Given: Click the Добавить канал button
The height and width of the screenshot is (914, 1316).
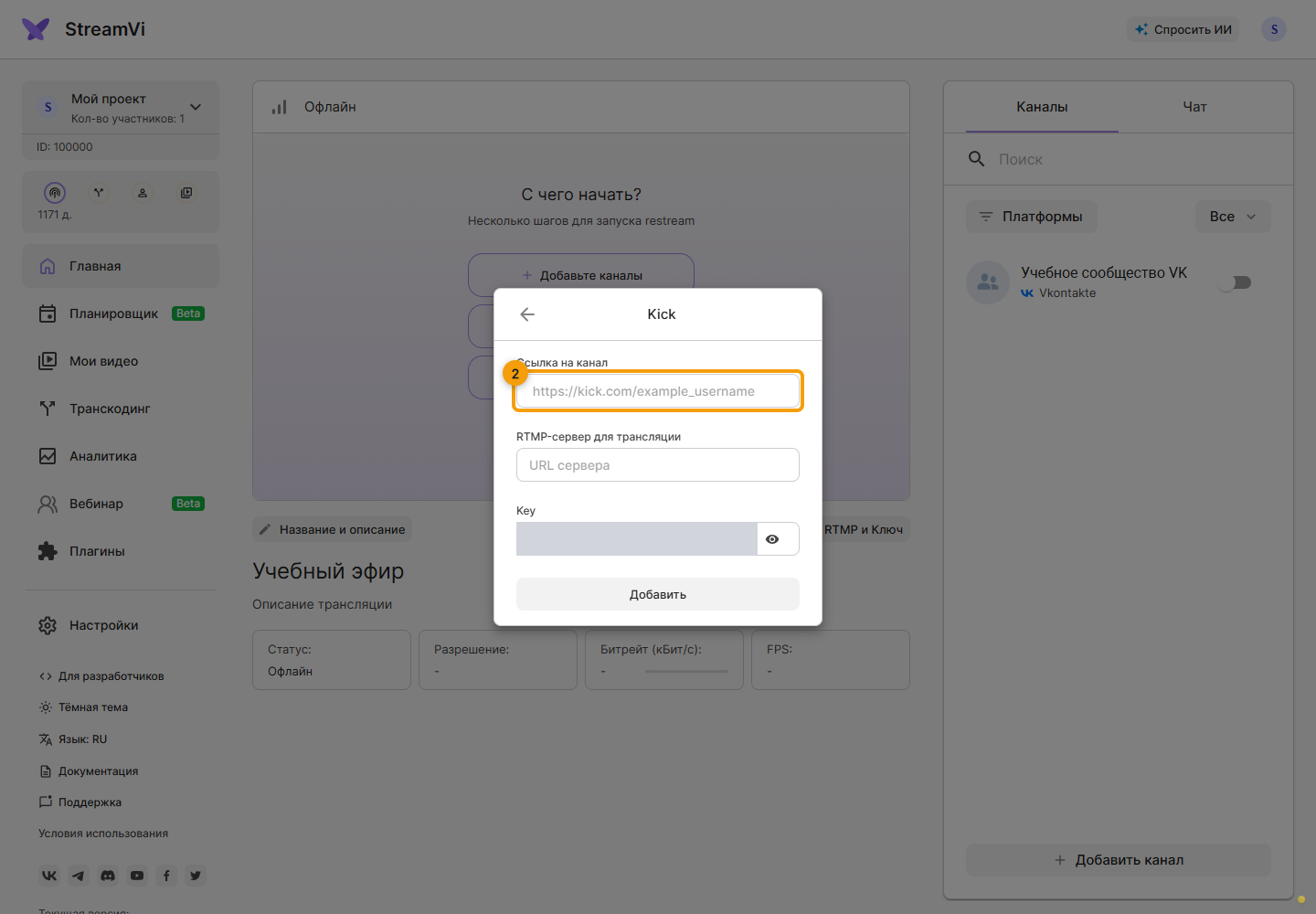Looking at the screenshot, I should coord(1119,860).
